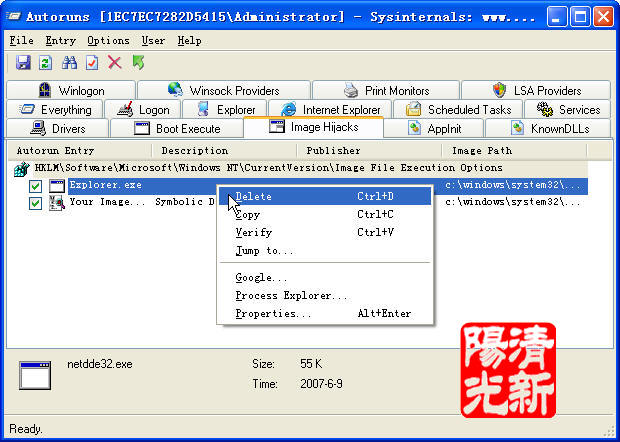Select the Explorer.exe autorun entry
Screen dimensions: 620x442
pos(105,185)
